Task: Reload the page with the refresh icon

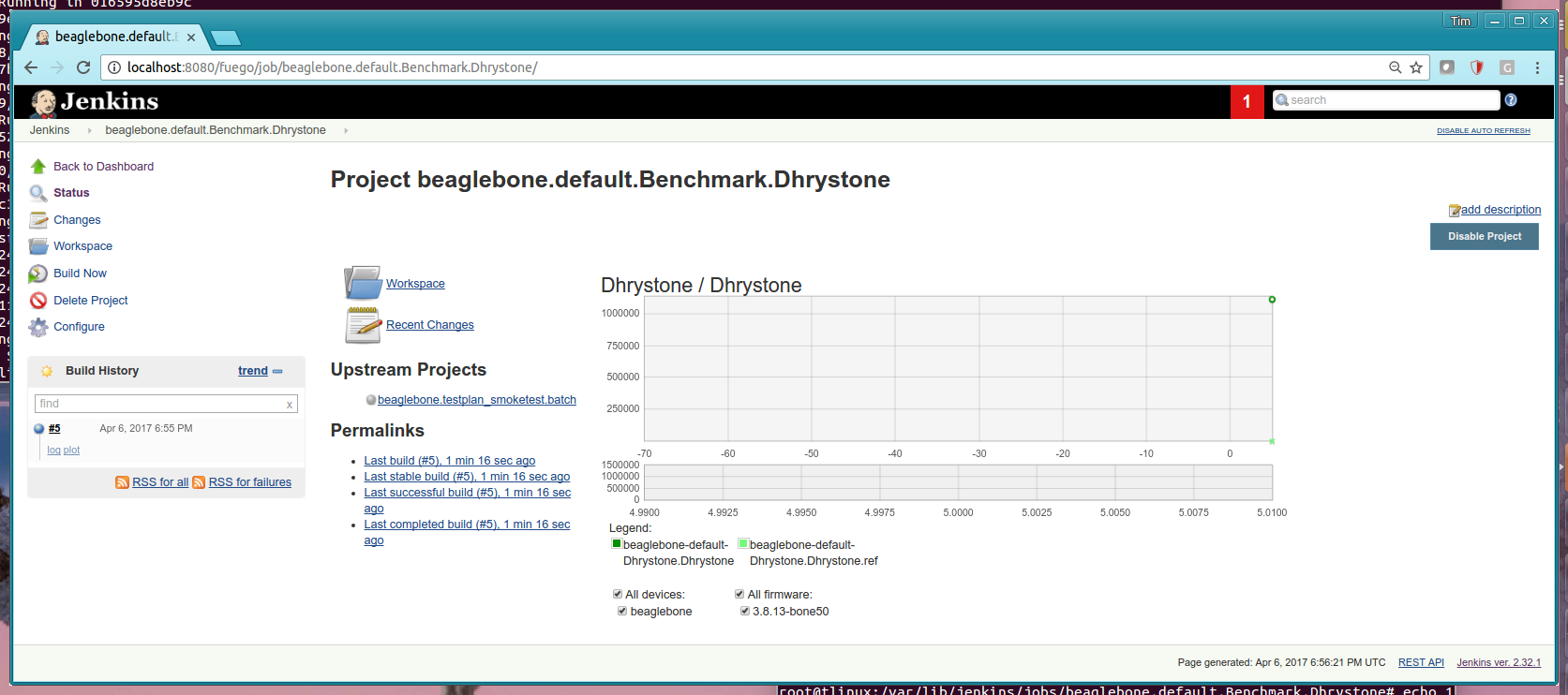Action: (x=83, y=67)
